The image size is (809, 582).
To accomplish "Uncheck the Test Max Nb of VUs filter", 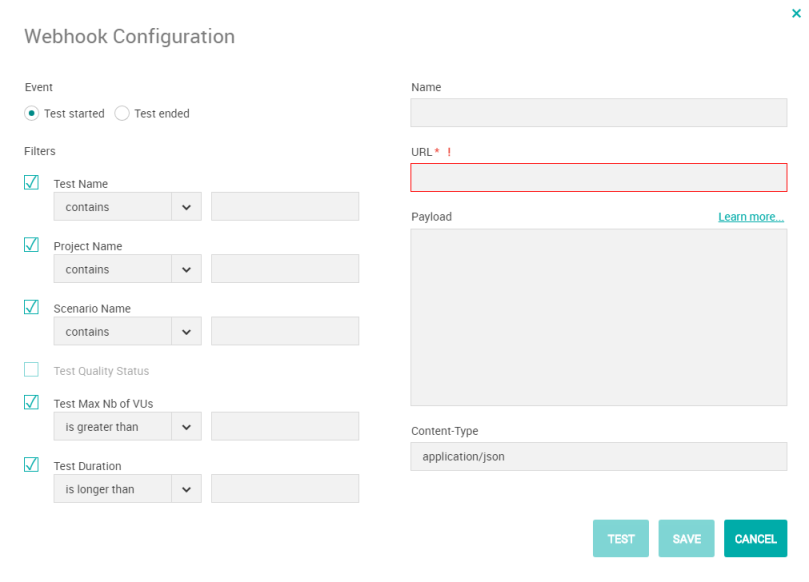I will click(31, 401).
